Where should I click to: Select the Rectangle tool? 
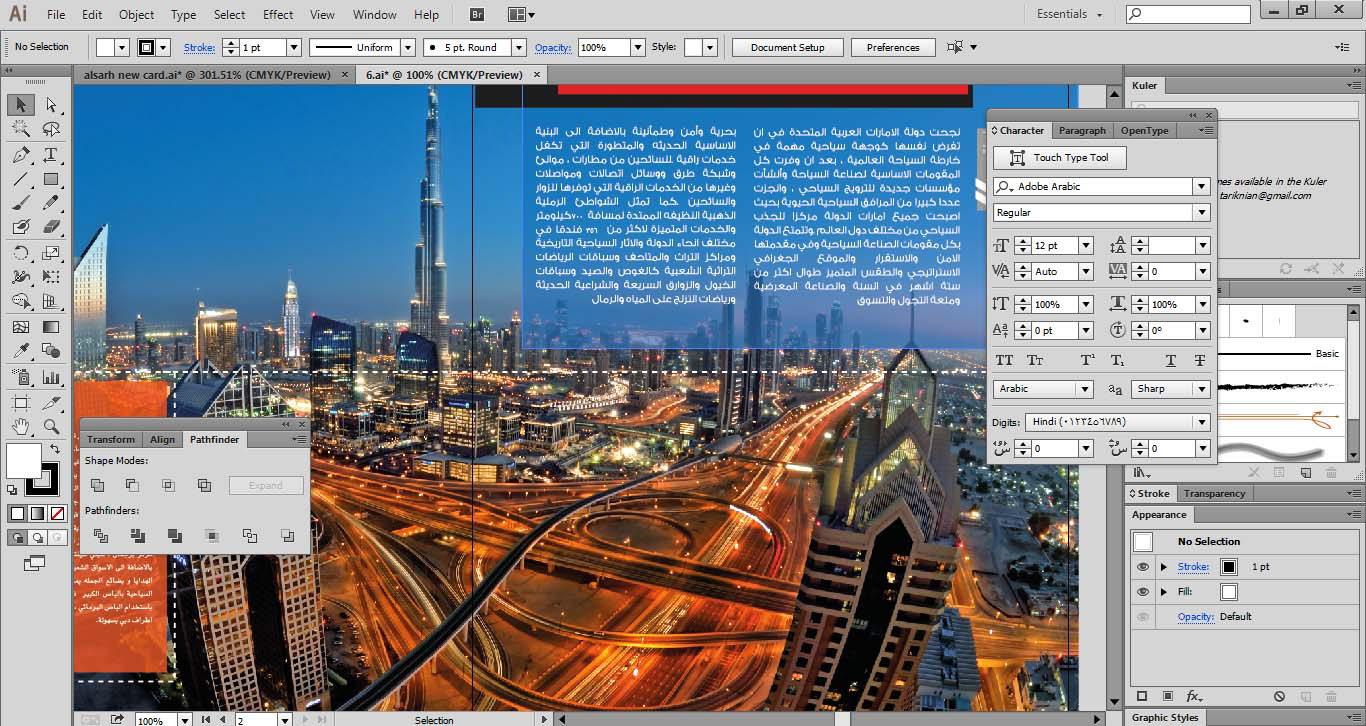tap(51, 180)
